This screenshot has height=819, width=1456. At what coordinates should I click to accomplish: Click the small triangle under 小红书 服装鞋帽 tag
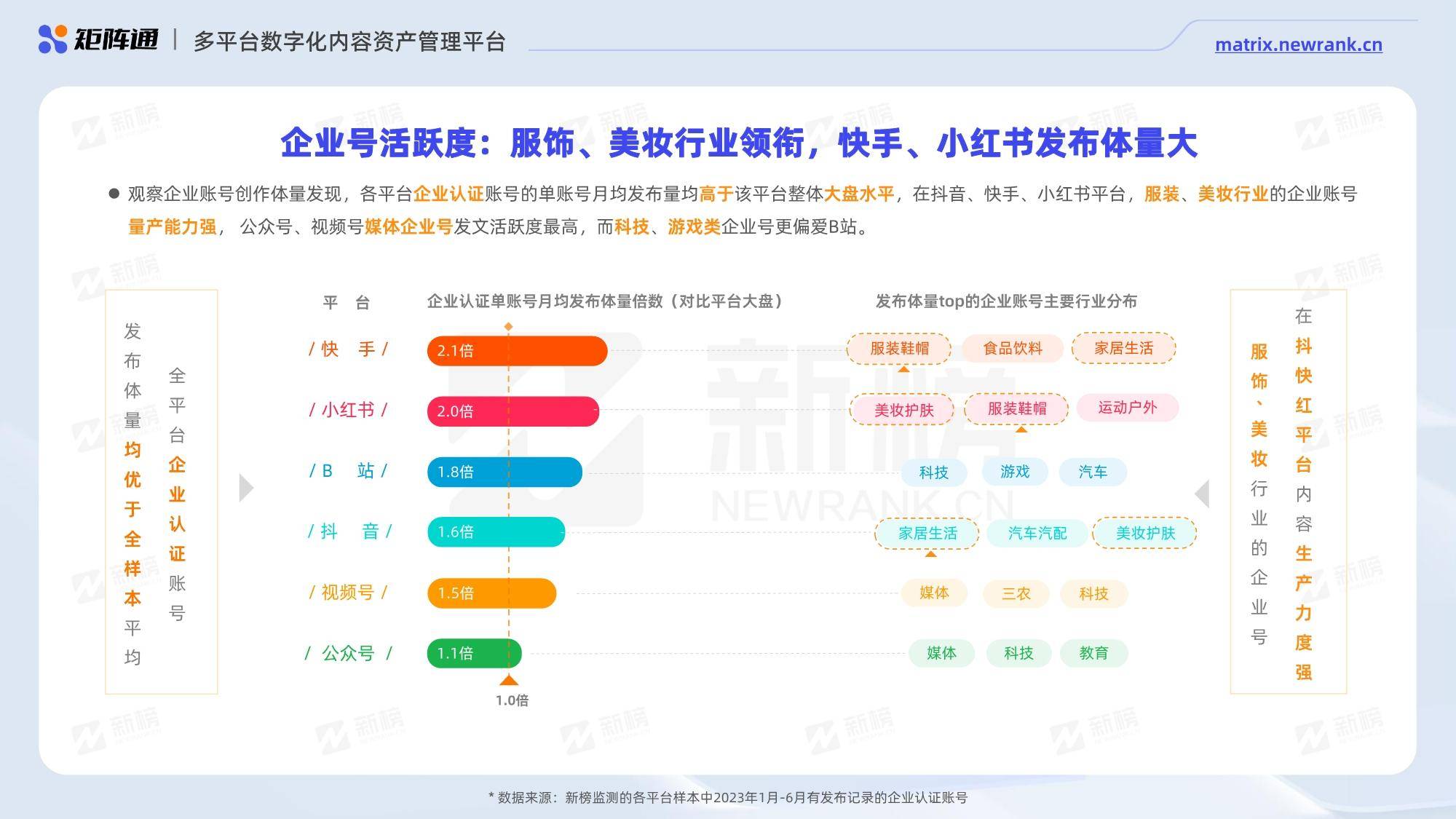(1021, 430)
